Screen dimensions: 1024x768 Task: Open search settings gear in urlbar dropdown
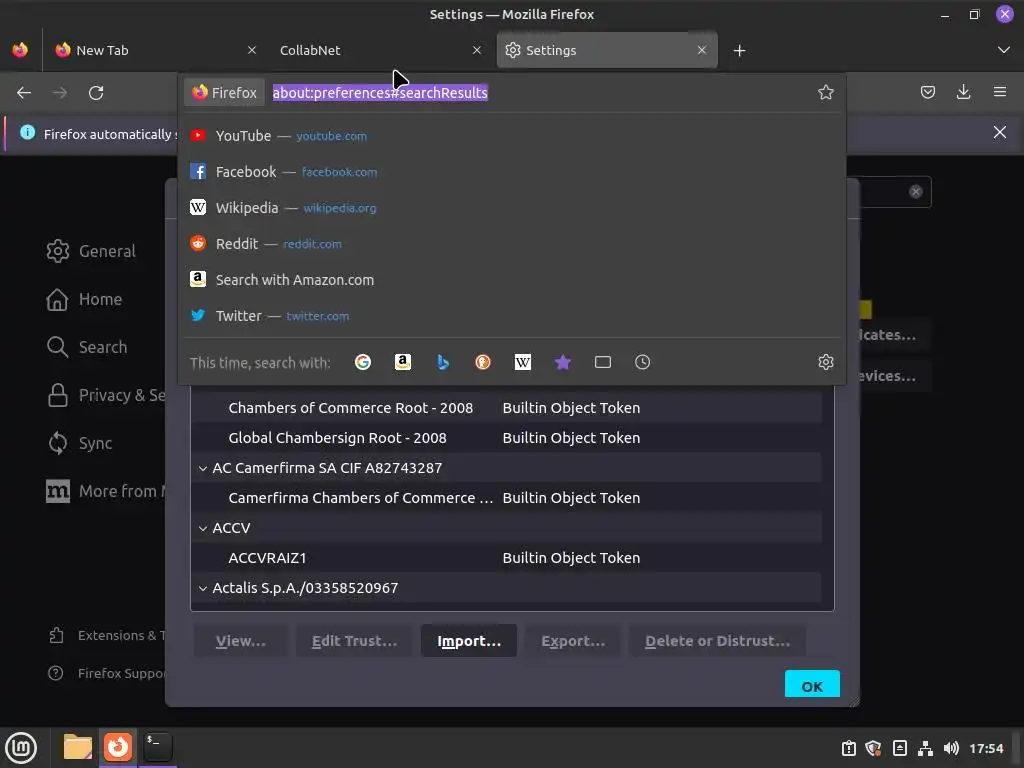pyautogui.click(x=825, y=362)
